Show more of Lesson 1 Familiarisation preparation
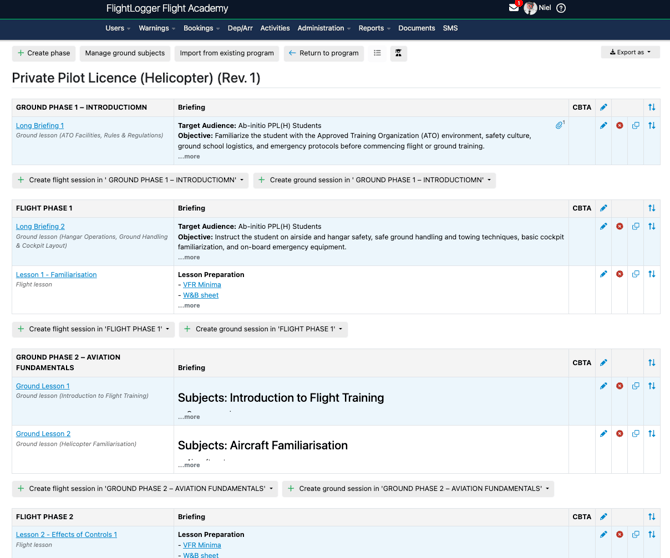 (x=189, y=305)
